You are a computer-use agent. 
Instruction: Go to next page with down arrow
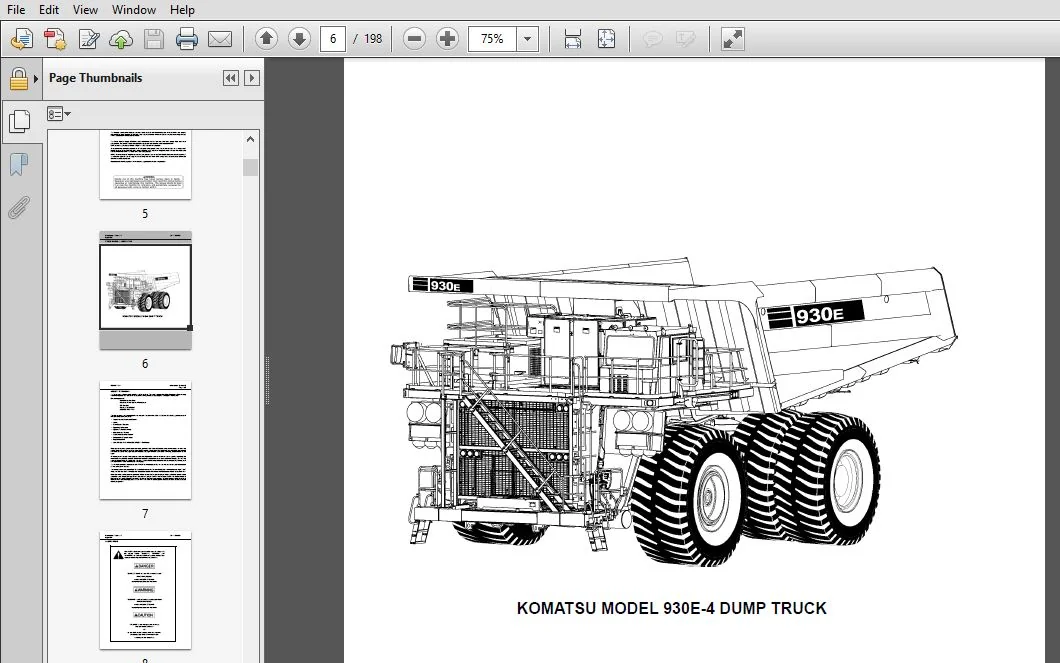pyautogui.click(x=299, y=39)
